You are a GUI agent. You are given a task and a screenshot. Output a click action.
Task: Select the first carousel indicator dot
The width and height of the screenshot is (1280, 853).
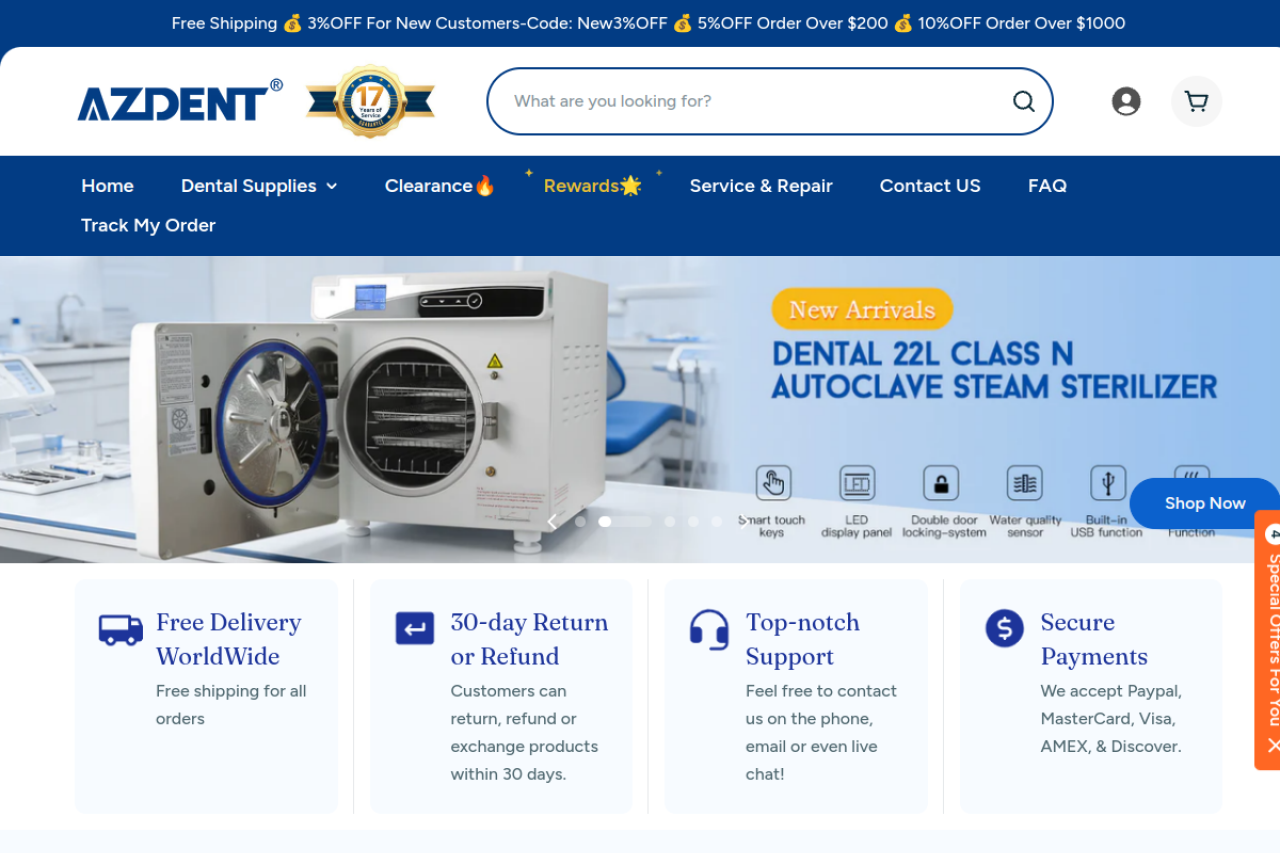[x=580, y=521]
